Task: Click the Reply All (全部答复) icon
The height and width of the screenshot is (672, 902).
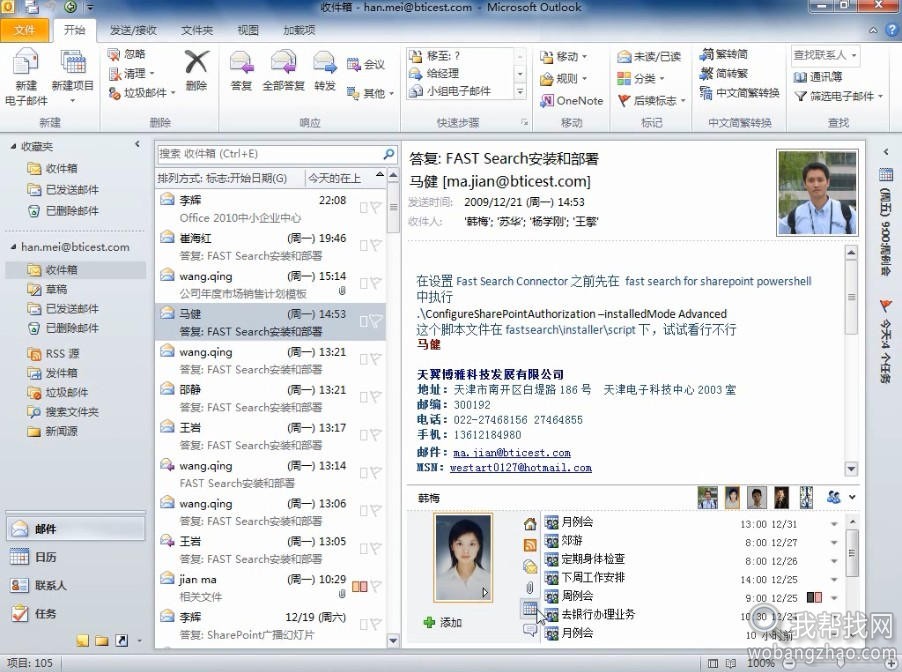Action: coord(283,63)
